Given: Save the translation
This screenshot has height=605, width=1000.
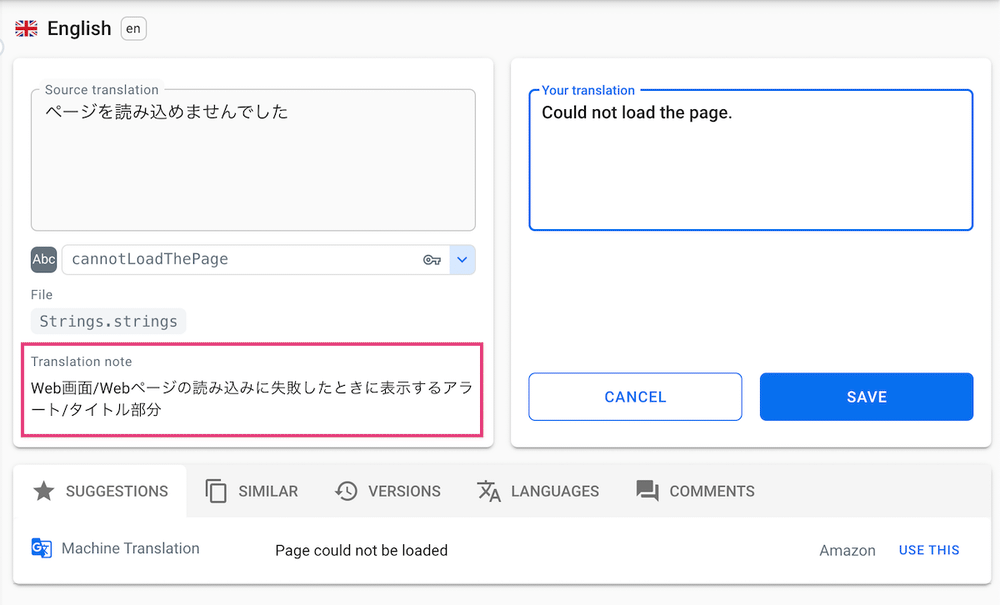Looking at the screenshot, I should 866,396.
